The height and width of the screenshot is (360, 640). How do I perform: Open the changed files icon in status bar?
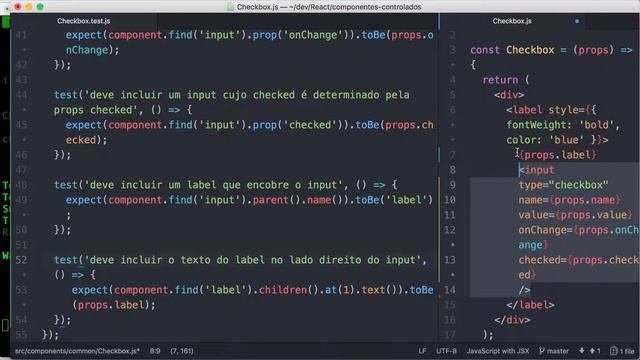point(613,351)
